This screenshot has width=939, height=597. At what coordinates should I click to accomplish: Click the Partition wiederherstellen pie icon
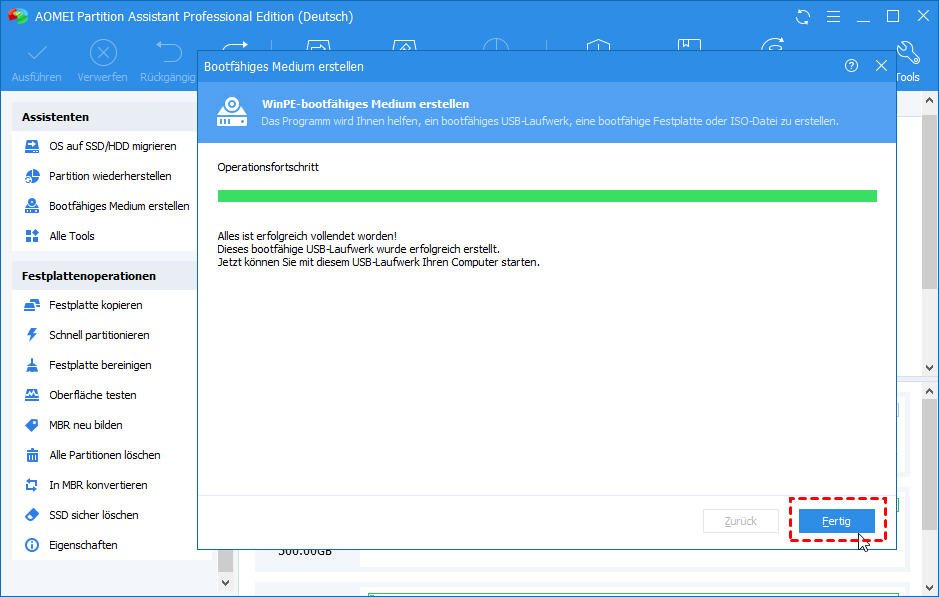click(x=32, y=176)
